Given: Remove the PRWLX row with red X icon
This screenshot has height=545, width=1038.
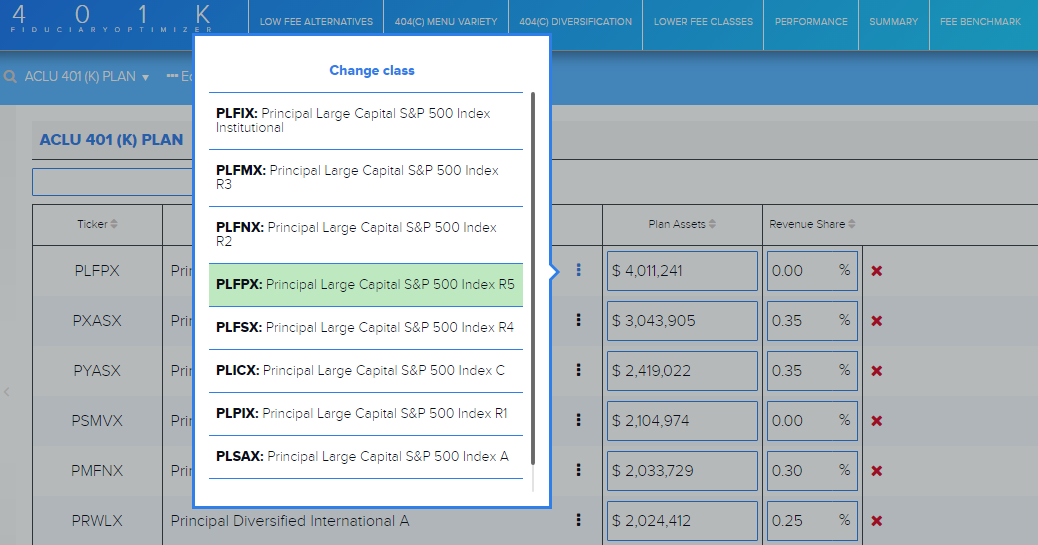Looking at the screenshot, I should [877, 521].
